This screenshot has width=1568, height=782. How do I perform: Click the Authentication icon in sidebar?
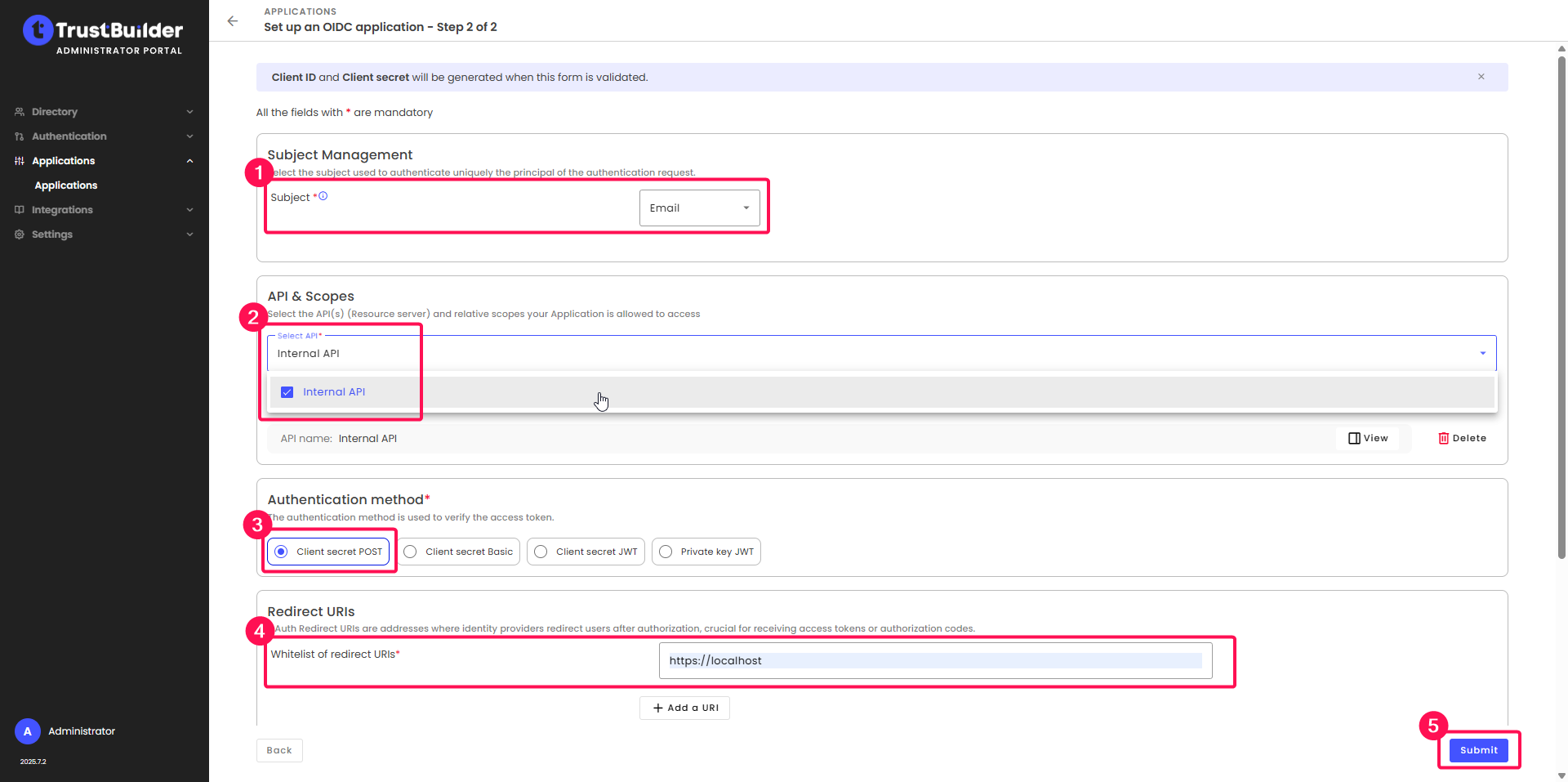(20, 136)
